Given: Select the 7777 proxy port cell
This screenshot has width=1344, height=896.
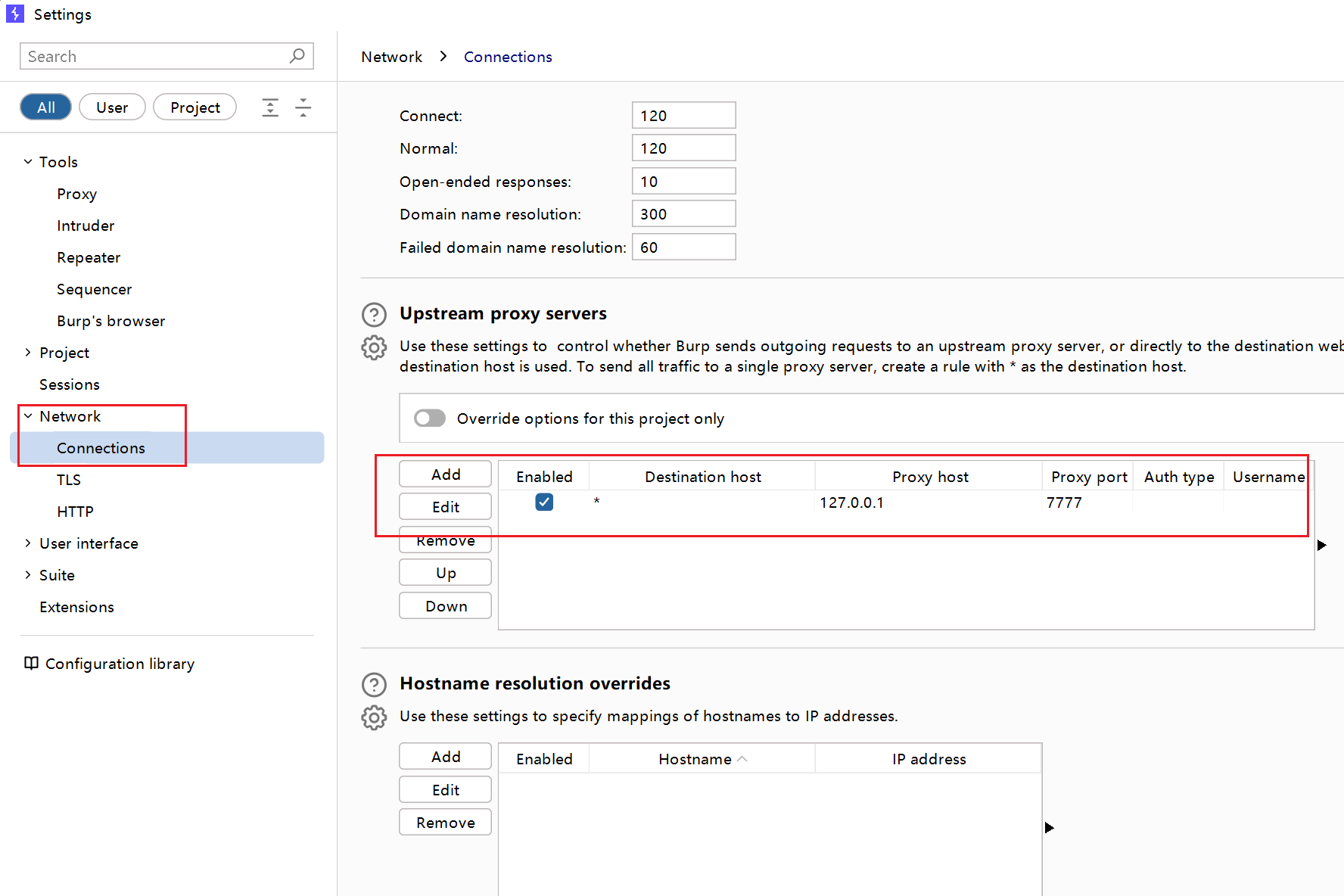Looking at the screenshot, I should tap(1087, 502).
